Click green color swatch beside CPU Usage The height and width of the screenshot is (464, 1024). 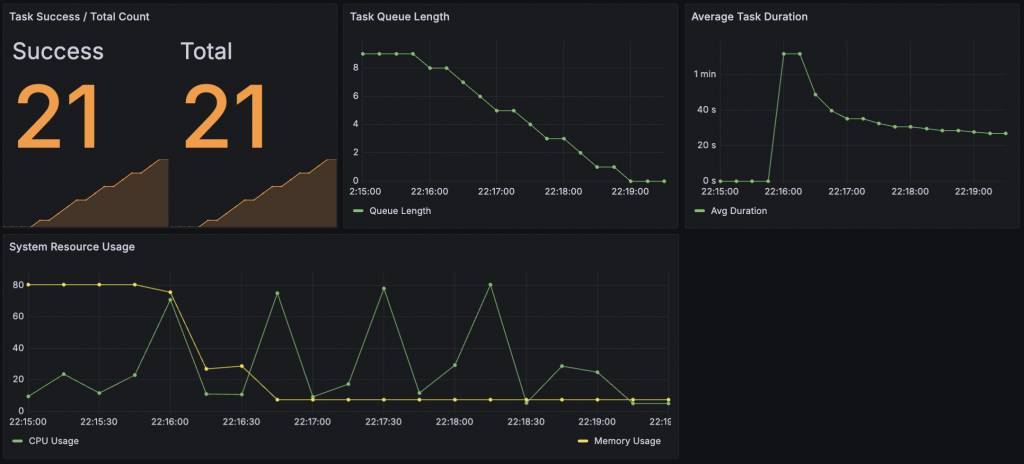pos(16,441)
